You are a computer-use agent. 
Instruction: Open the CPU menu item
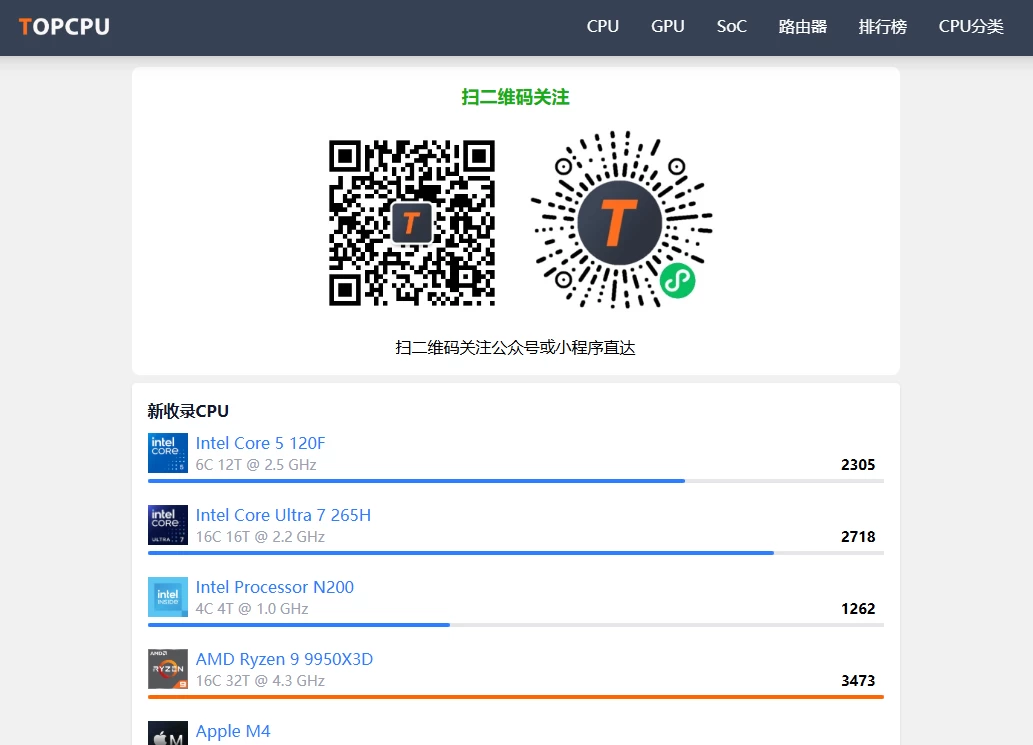[x=603, y=27]
